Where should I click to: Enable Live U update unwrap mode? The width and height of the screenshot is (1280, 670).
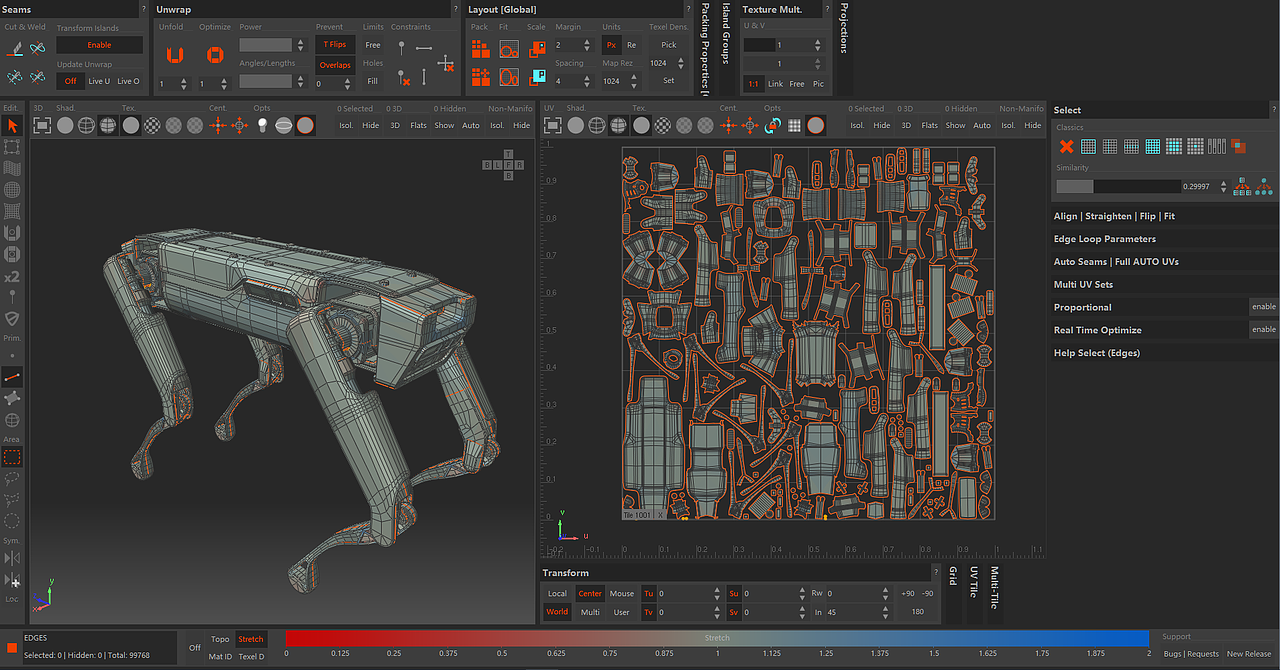point(99,81)
